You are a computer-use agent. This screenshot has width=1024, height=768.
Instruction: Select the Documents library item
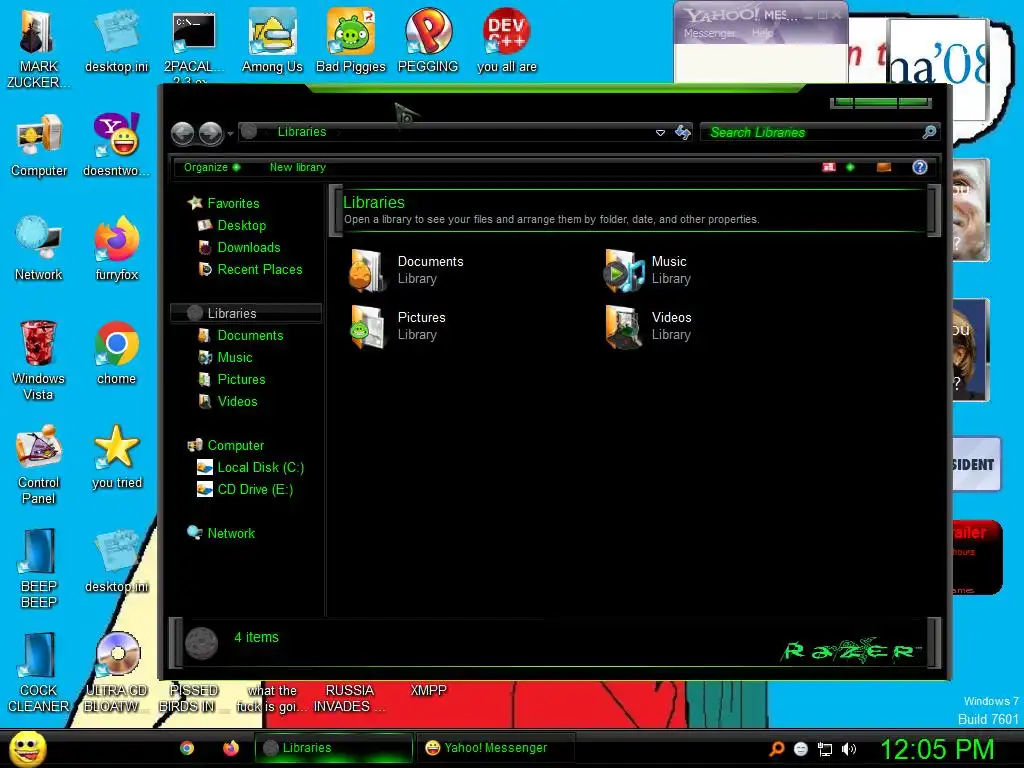tap(406, 270)
